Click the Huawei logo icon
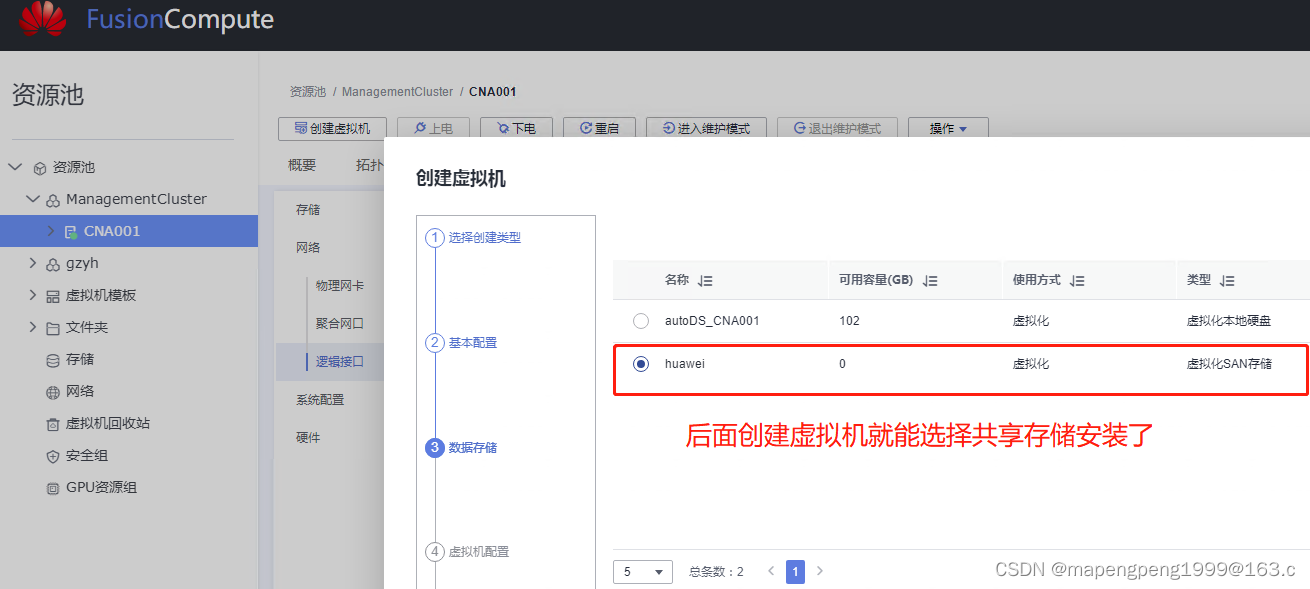 pos(42,19)
